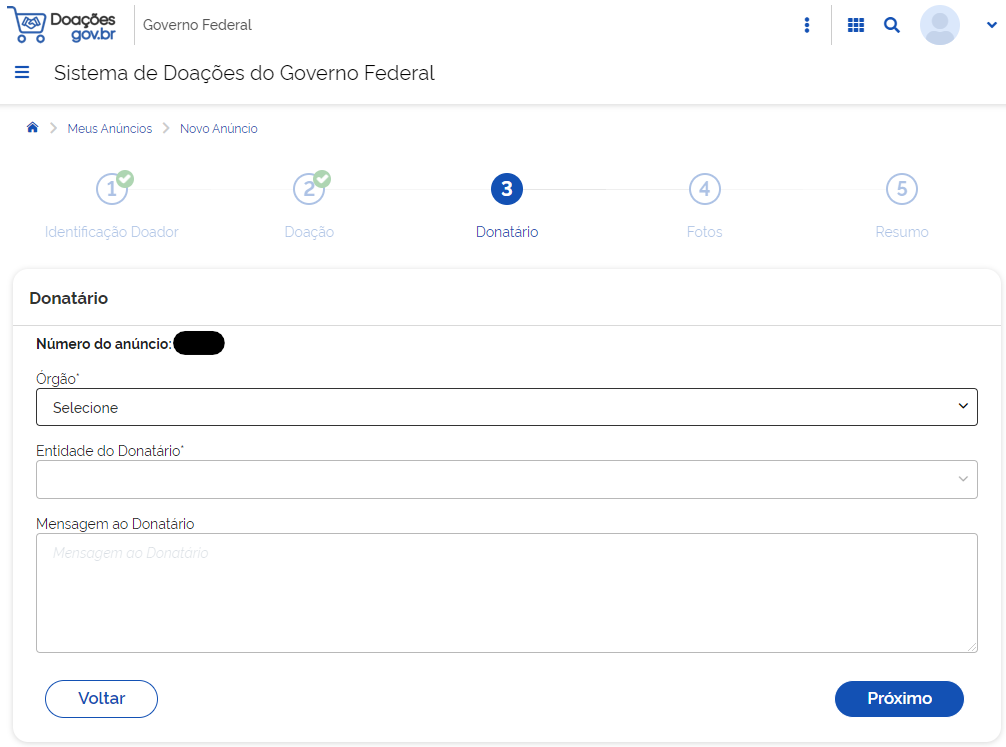The width and height of the screenshot is (1006, 747).
Task: Click the user profile avatar
Action: tap(939, 26)
